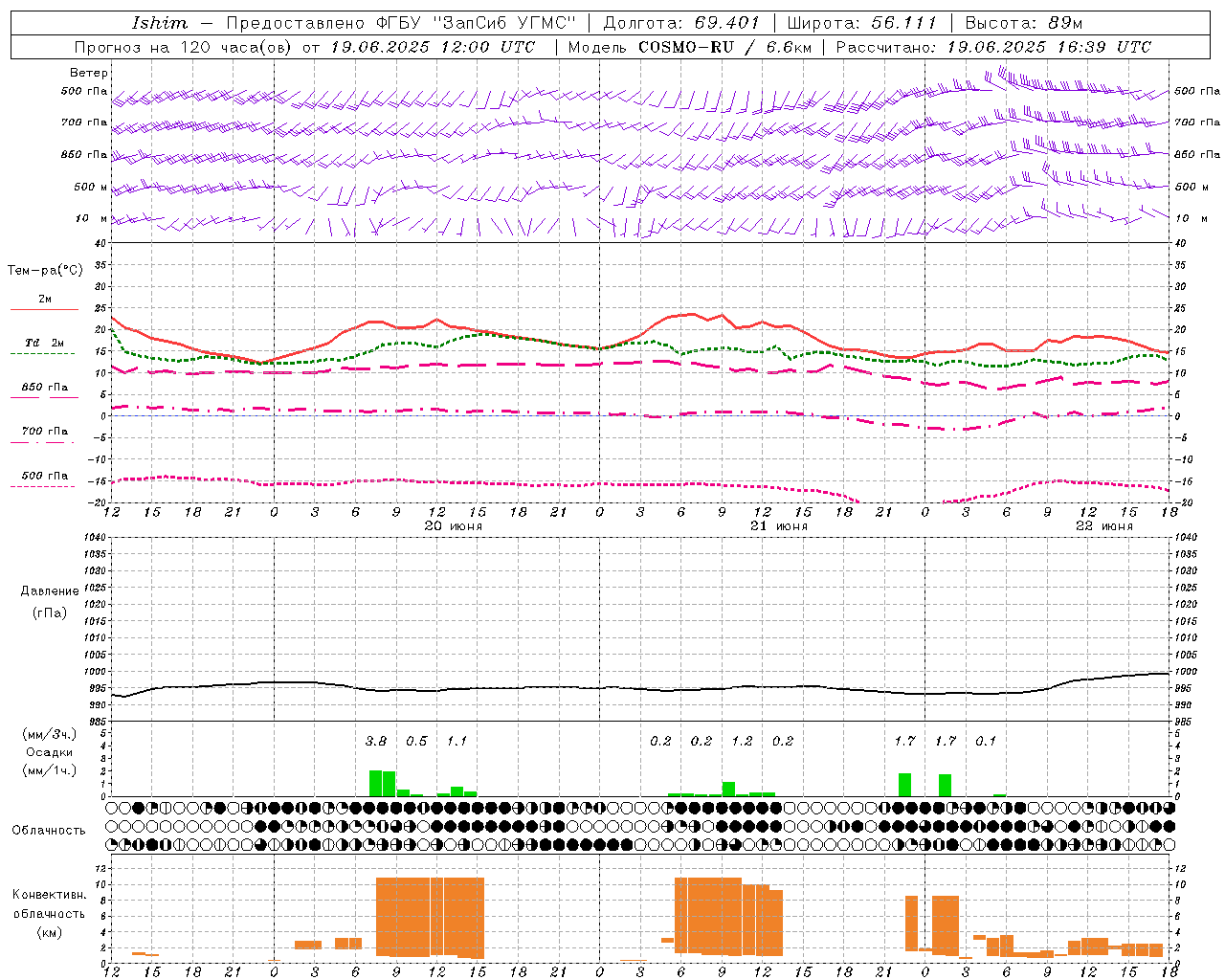The width and height of the screenshot is (1225, 980).
Task: Click the "(км)" convective height unit label
Action: tap(50, 931)
